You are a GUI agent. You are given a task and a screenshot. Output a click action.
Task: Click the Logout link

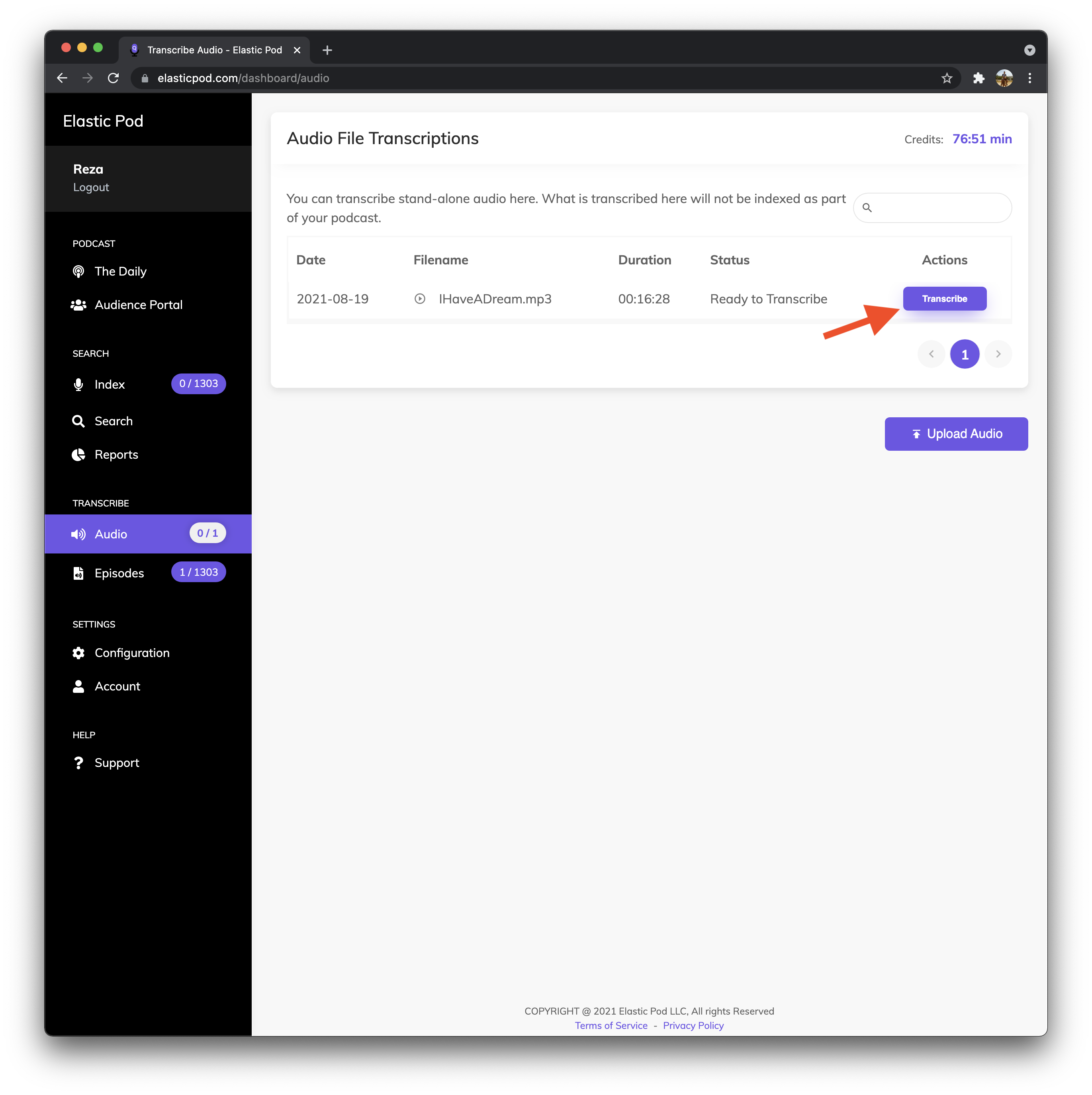[x=91, y=188]
